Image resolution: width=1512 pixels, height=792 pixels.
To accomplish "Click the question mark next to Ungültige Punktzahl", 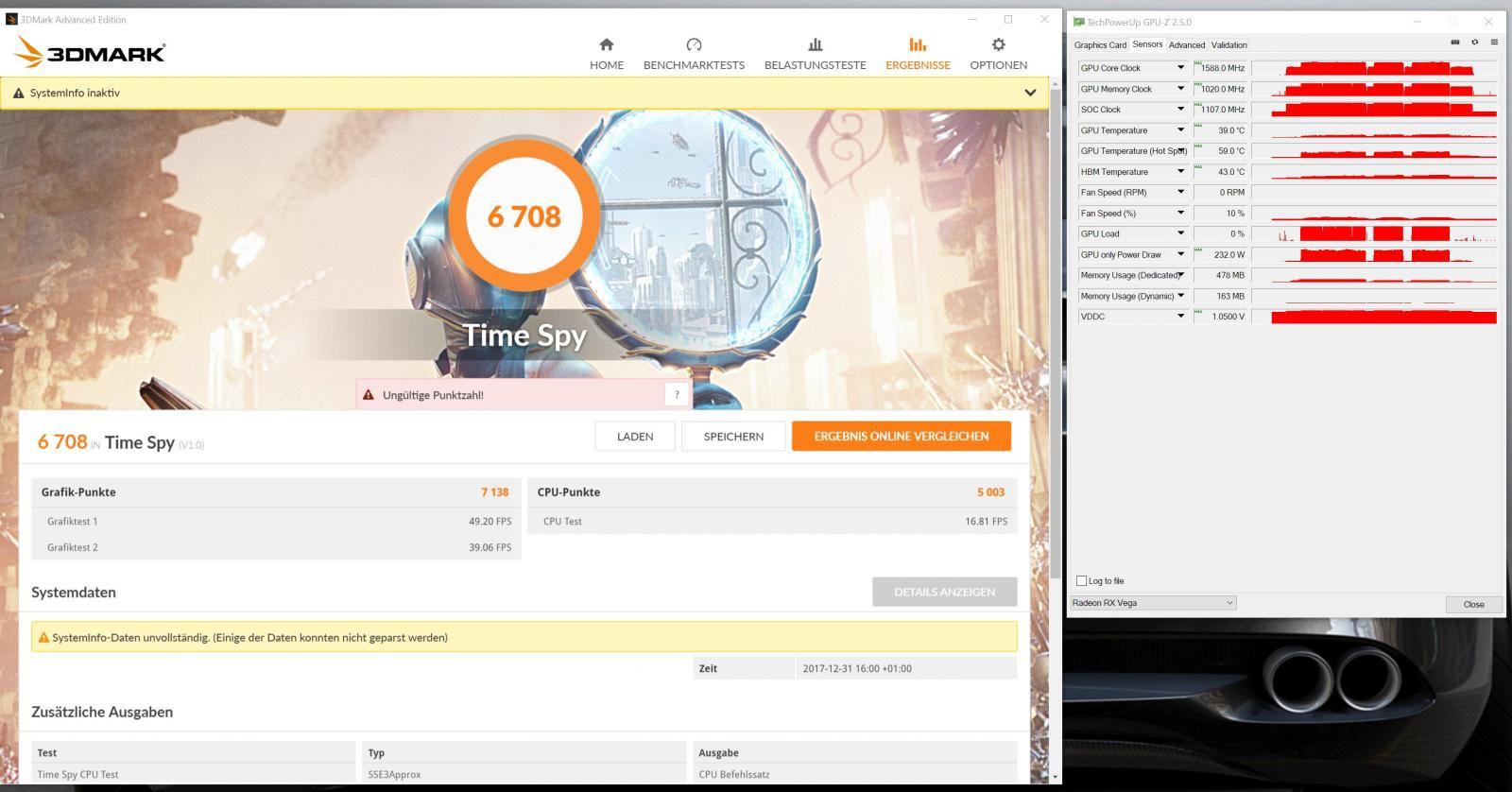I will pos(677,395).
